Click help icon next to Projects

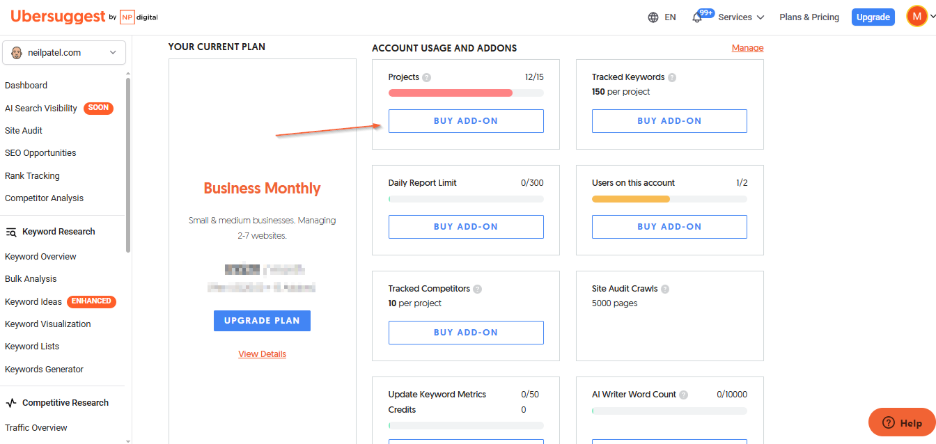(x=427, y=78)
